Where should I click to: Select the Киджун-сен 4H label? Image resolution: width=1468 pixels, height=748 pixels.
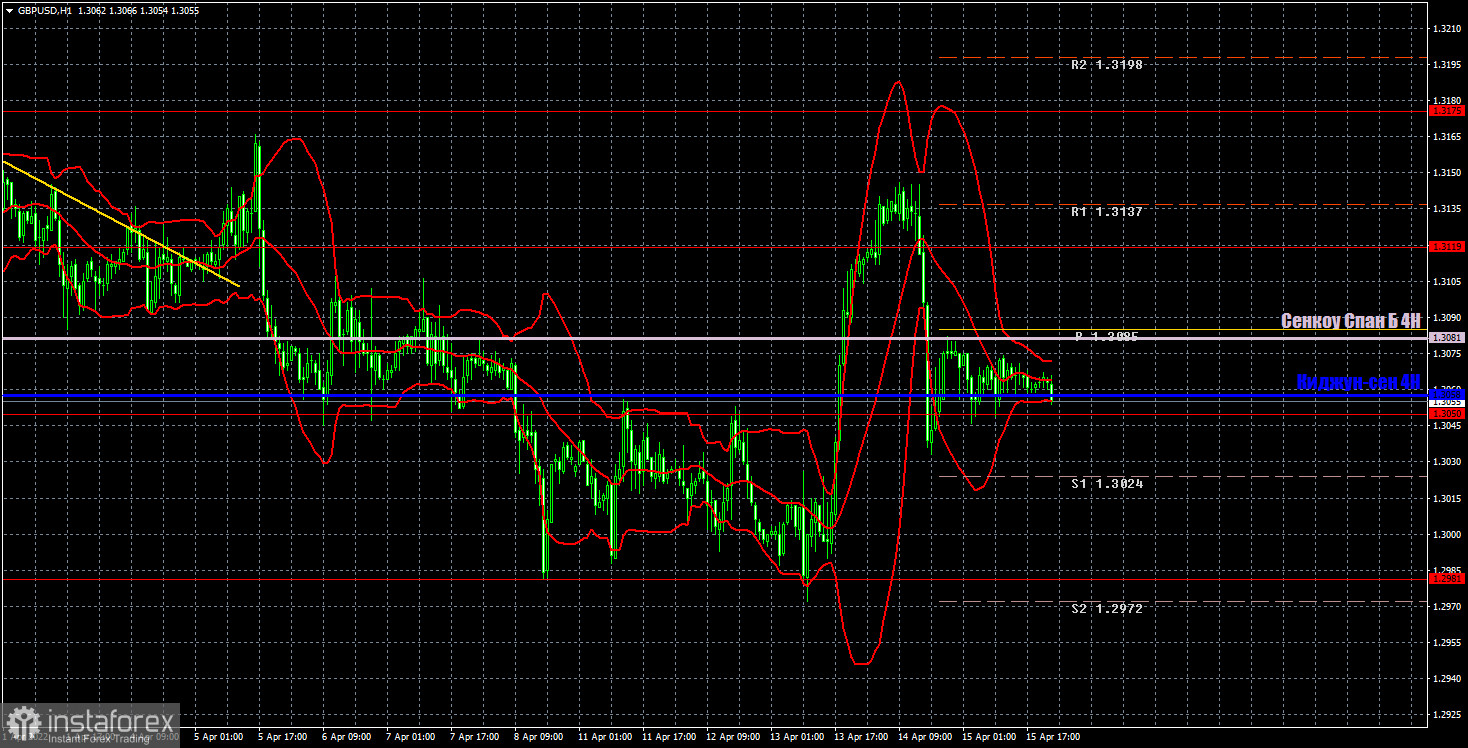(1358, 382)
